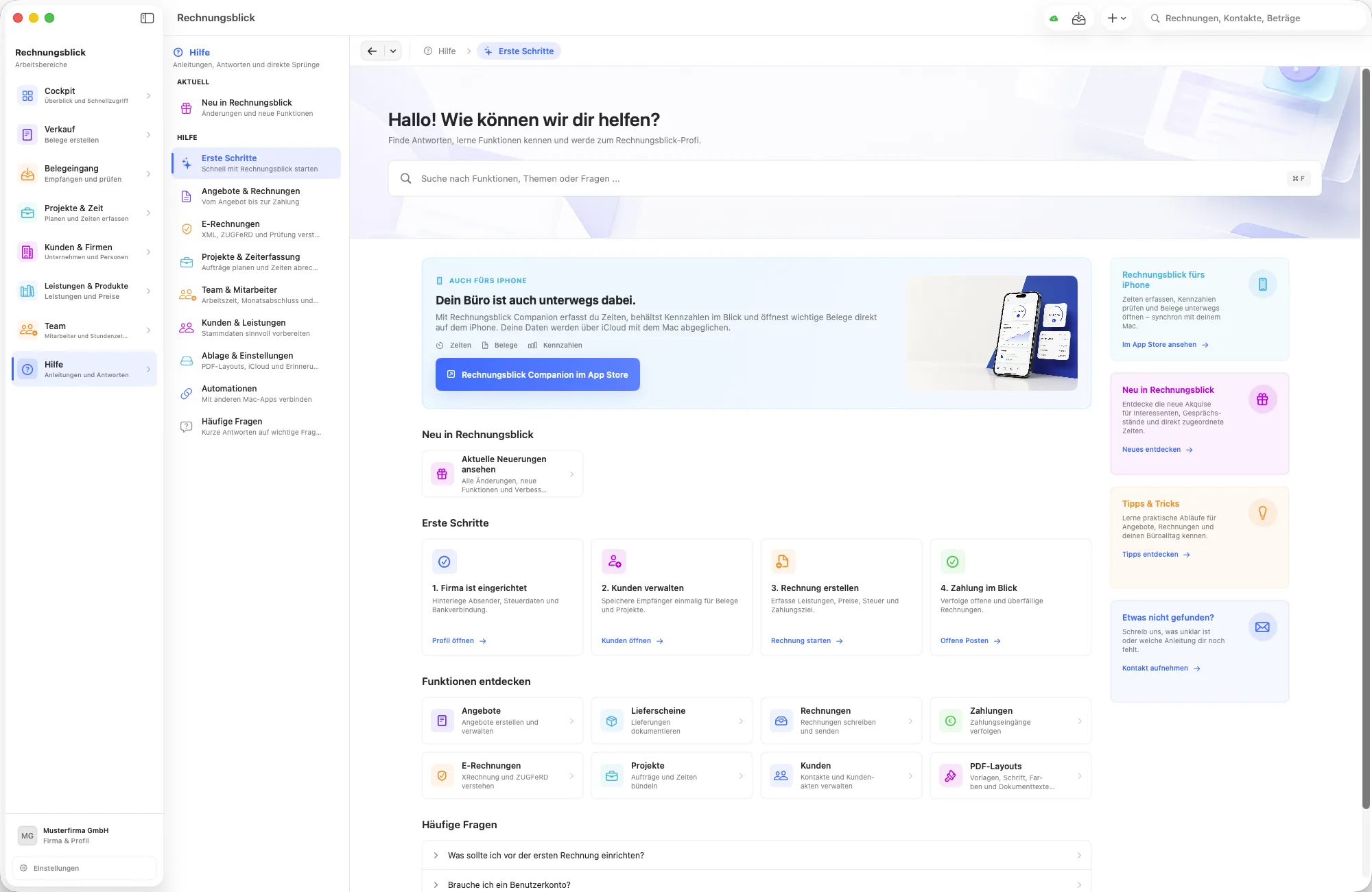Click the Euro coin icon for Zahlungen
The image size is (1372, 892).
(950, 721)
